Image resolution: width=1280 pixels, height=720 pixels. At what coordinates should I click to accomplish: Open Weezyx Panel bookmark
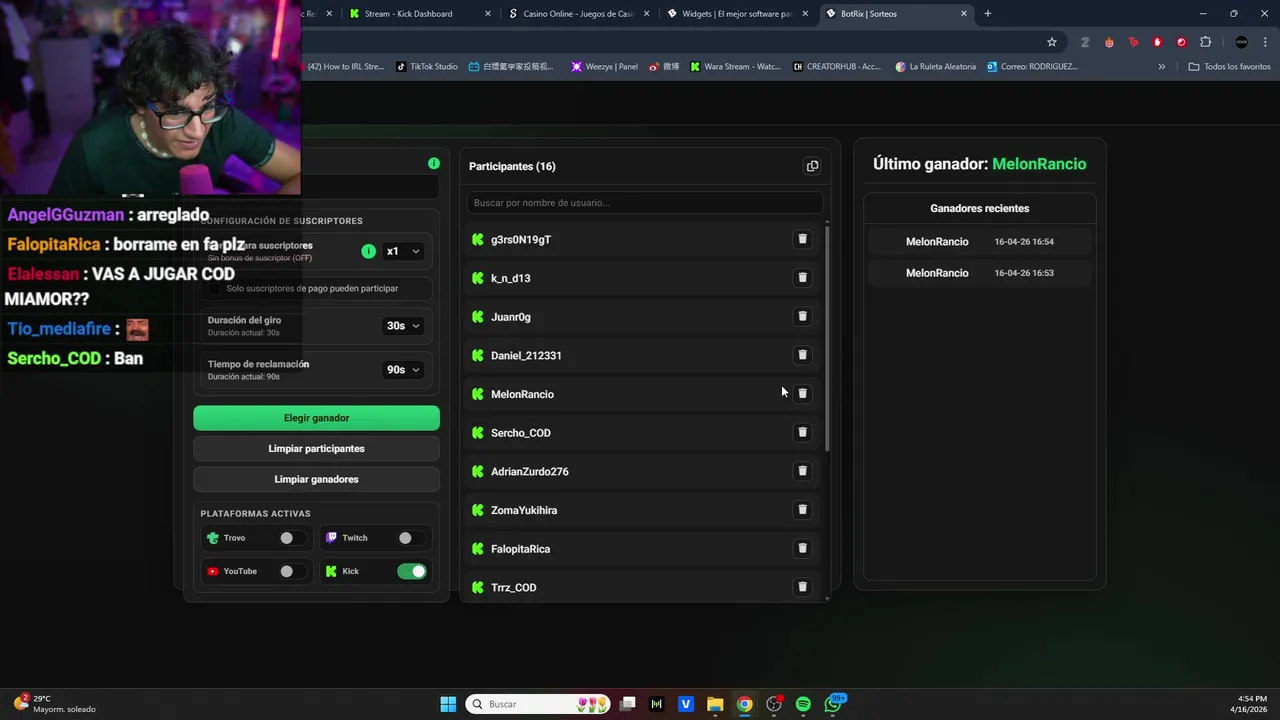[605, 67]
